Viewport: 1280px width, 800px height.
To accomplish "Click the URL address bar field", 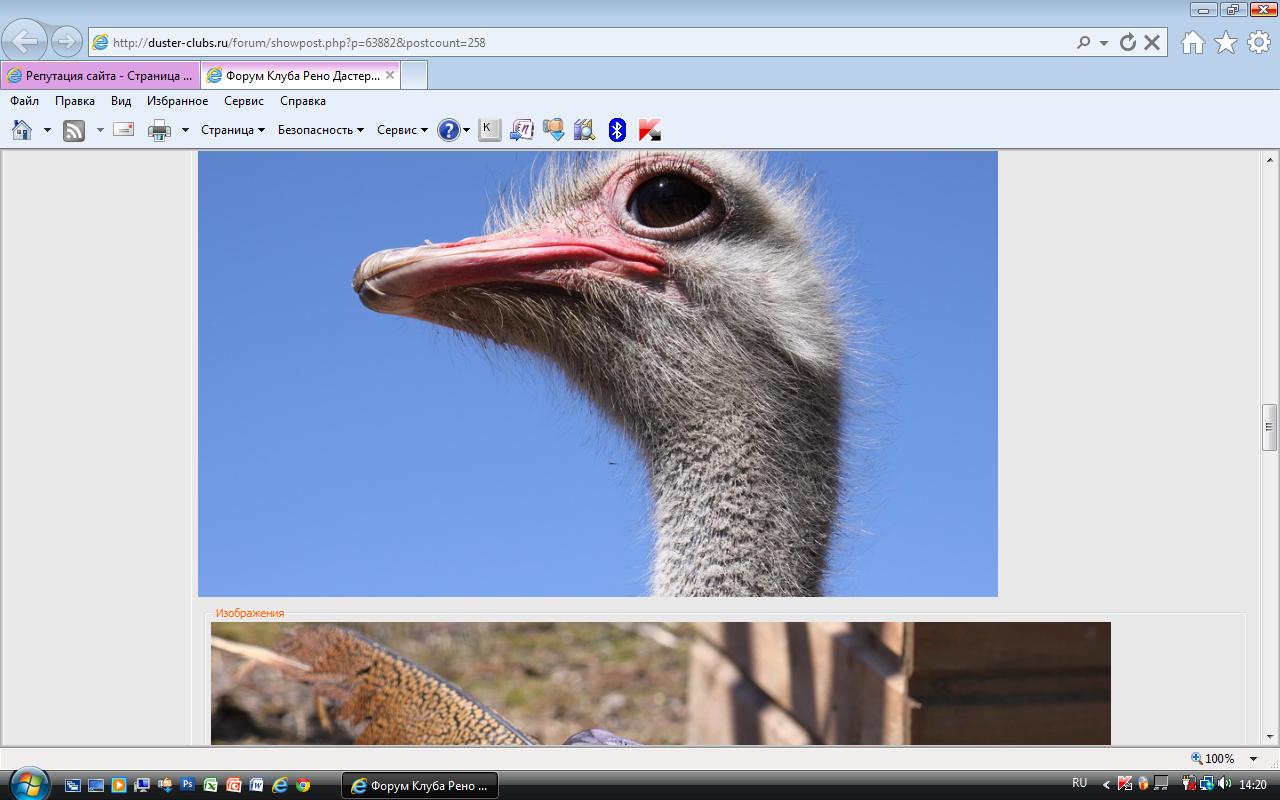I will pyautogui.click(x=580, y=43).
